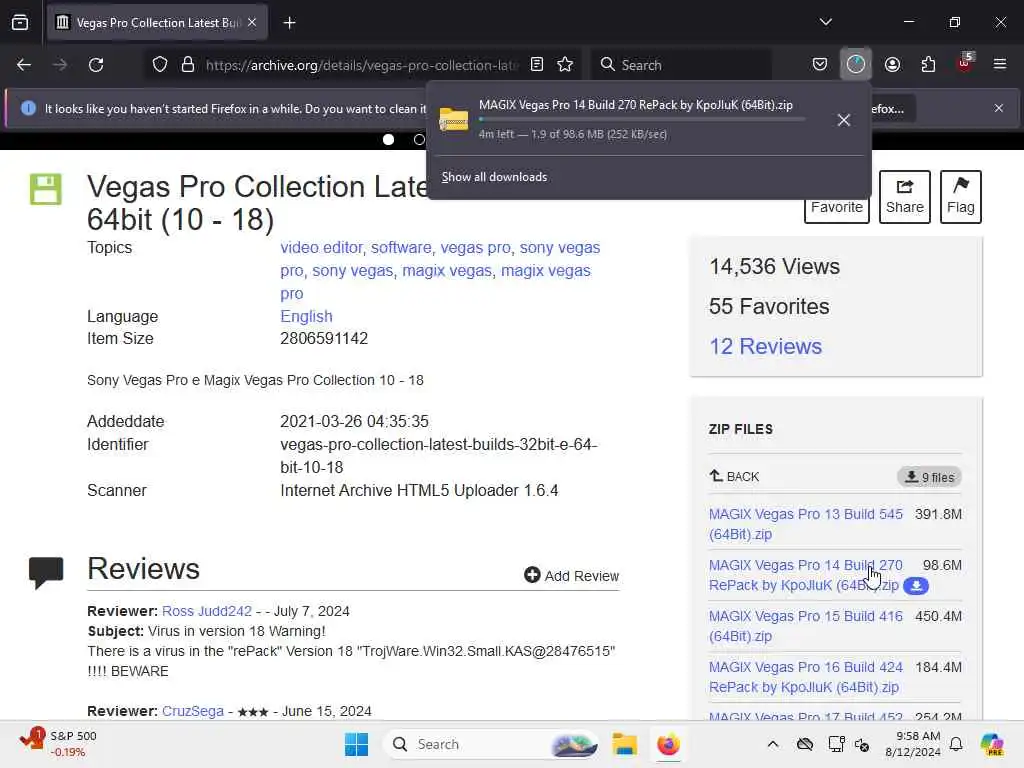Click the site security padlock icon

(x=188, y=65)
